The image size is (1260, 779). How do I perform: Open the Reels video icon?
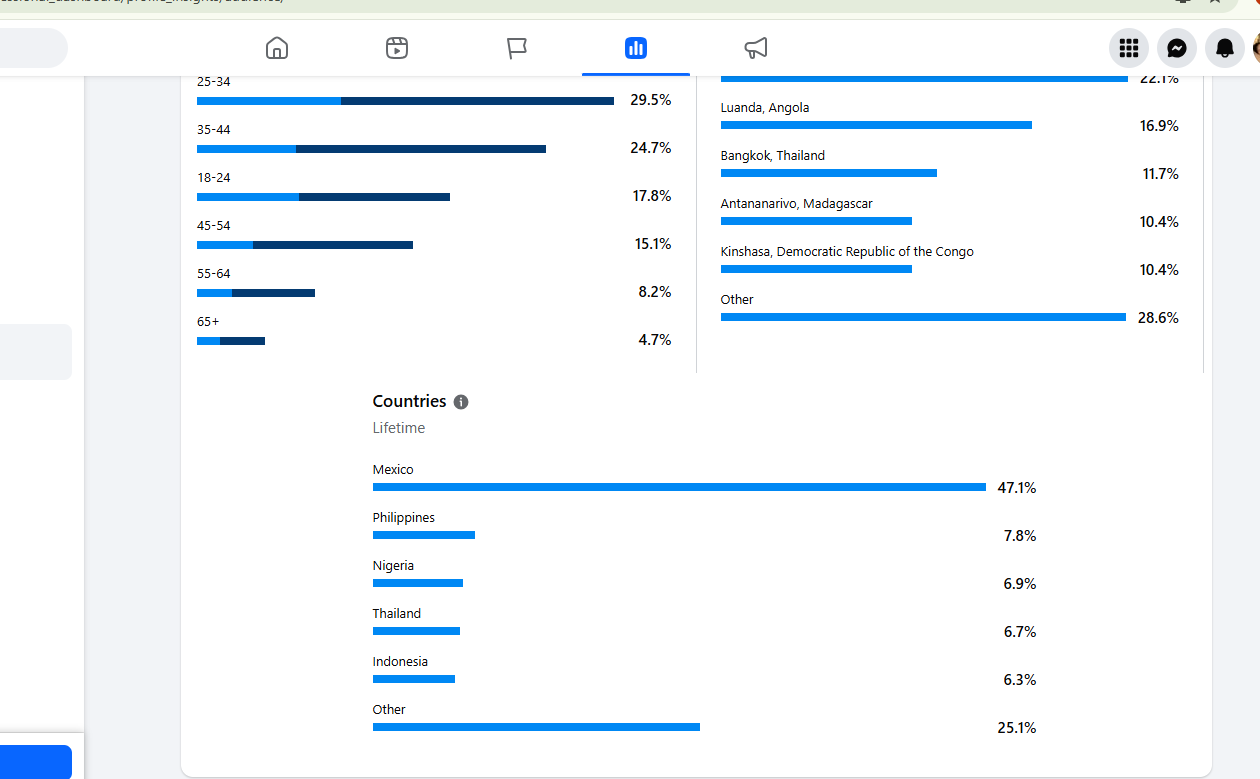(397, 48)
